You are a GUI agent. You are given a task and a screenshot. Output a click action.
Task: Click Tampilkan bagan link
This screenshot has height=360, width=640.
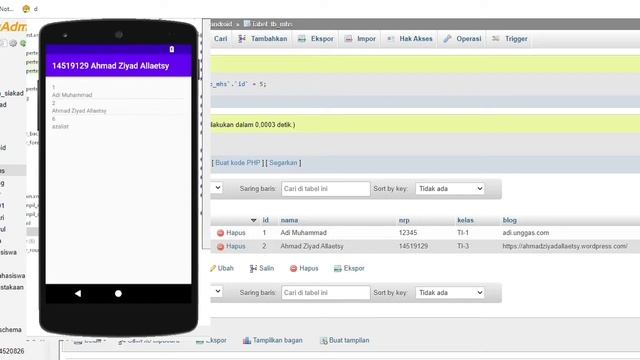[x=278, y=340]
